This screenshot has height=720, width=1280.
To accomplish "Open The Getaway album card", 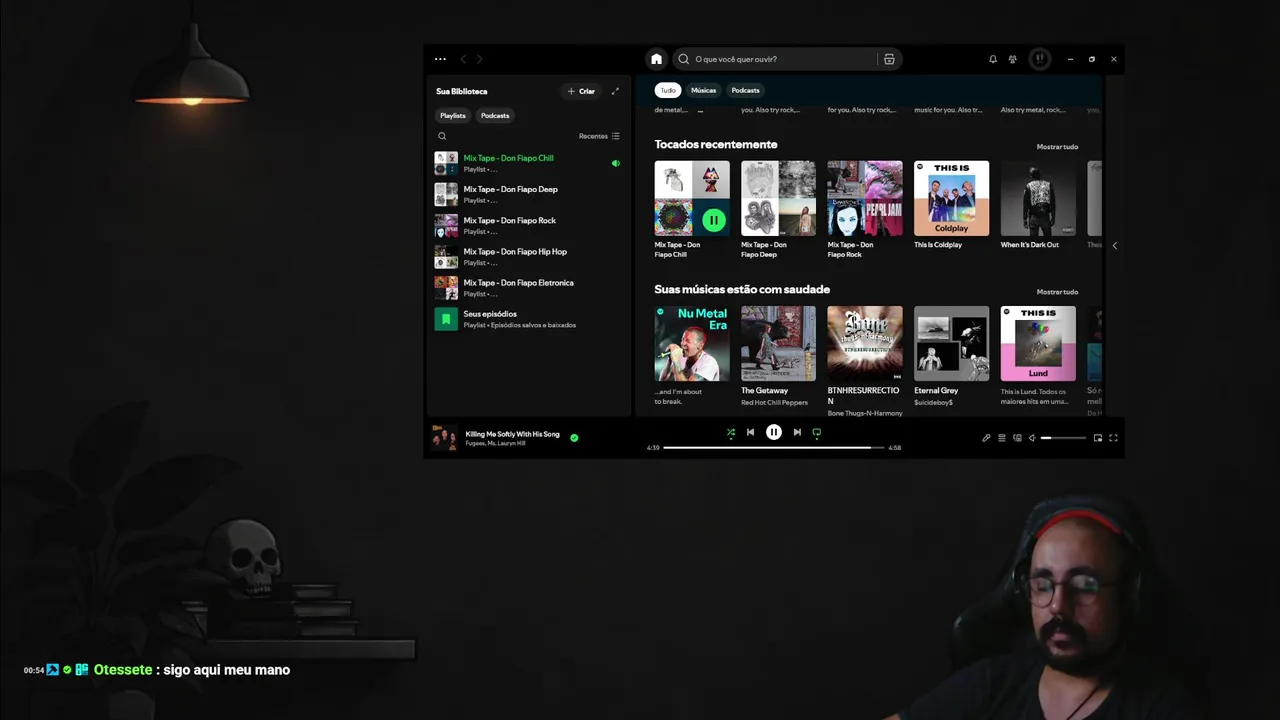I will (778, 357).
